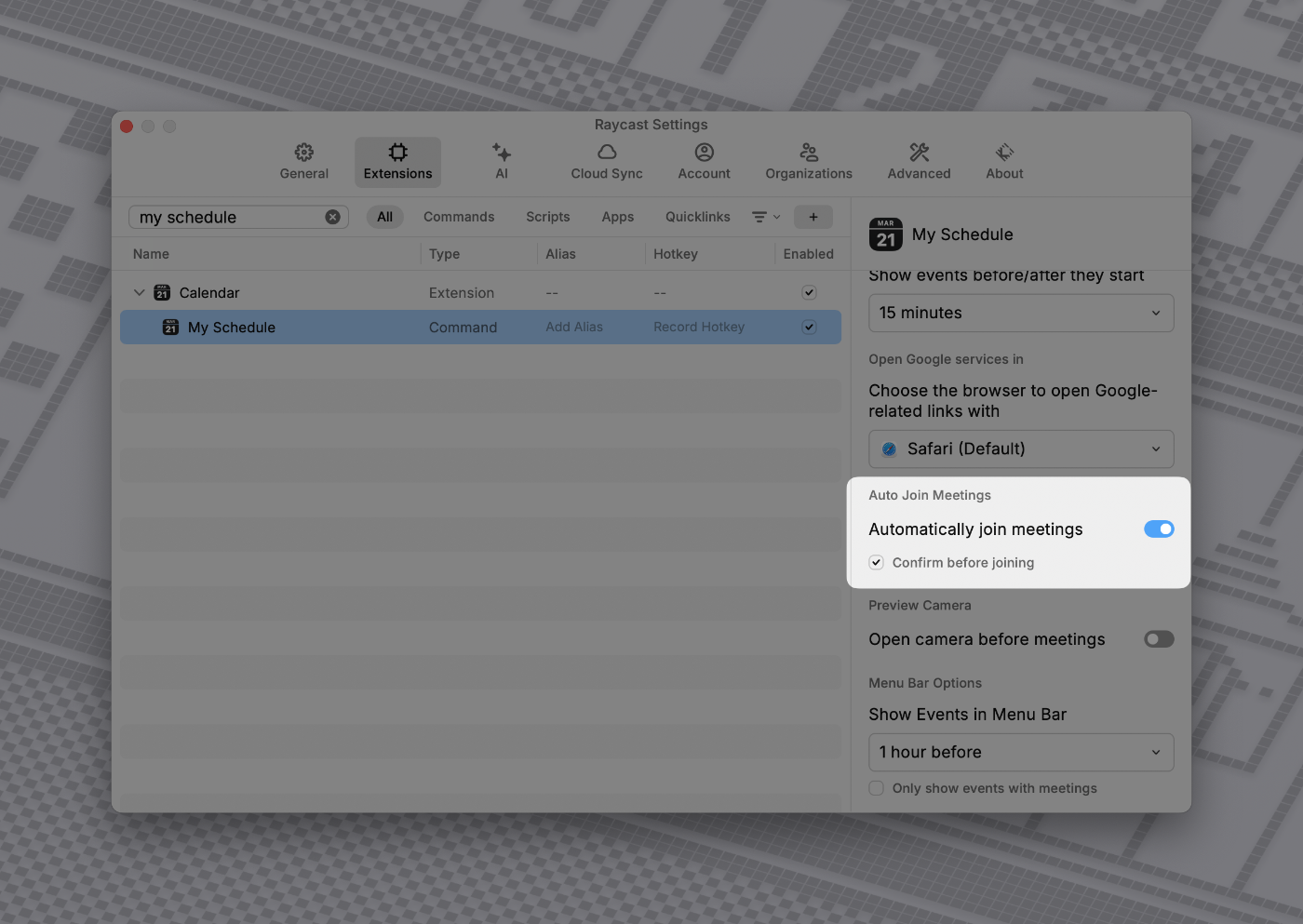Click the 'Extension' type cell

coord(461,293)
